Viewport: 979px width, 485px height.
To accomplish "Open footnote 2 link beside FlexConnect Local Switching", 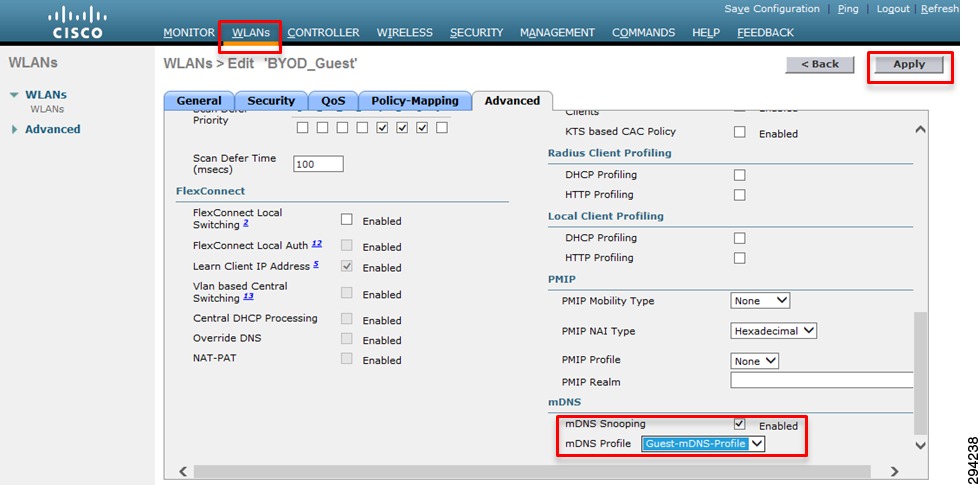I will (x=246, y=223).
